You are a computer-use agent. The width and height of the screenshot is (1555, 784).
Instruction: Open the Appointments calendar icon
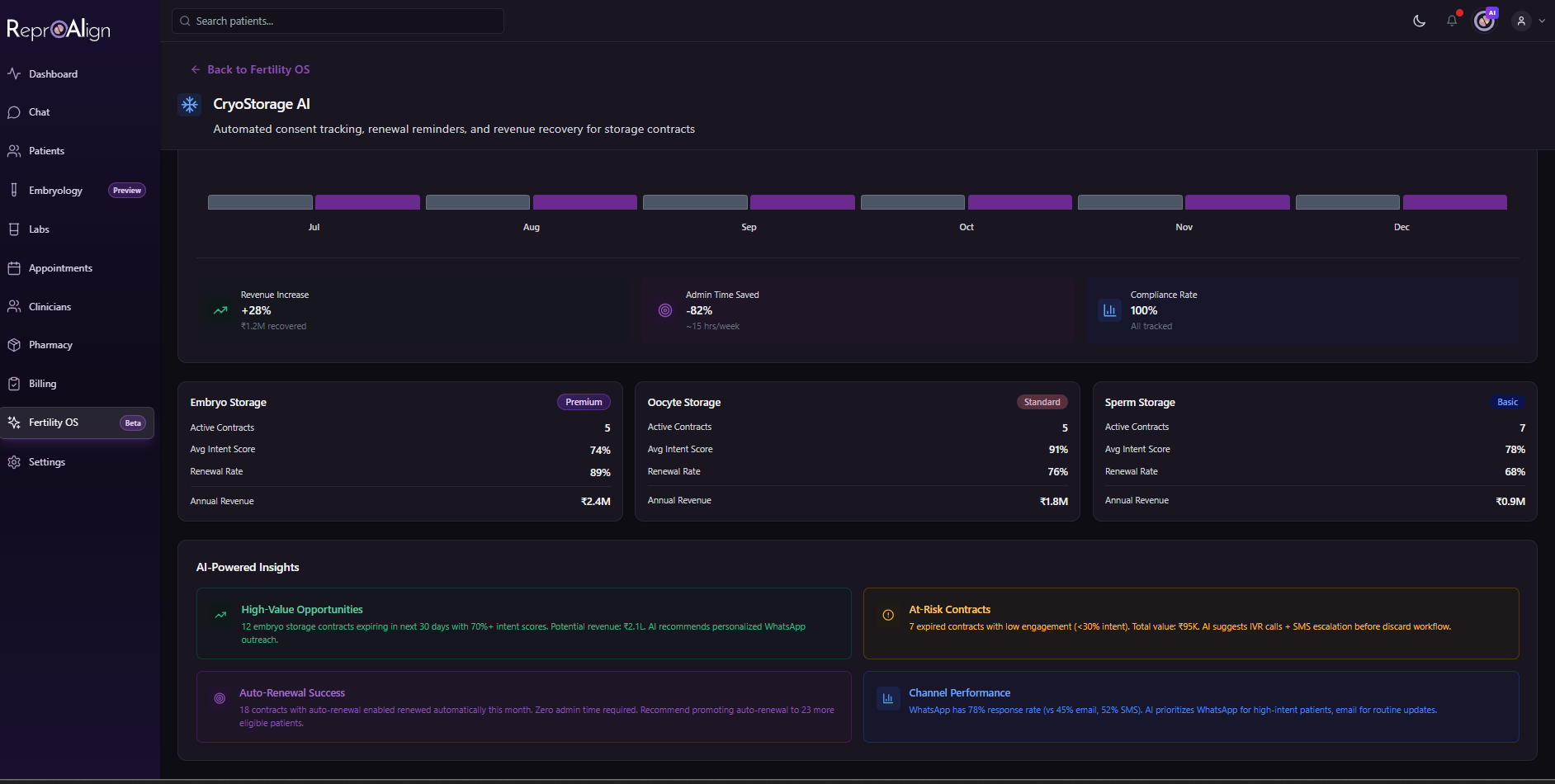(14, 268)
